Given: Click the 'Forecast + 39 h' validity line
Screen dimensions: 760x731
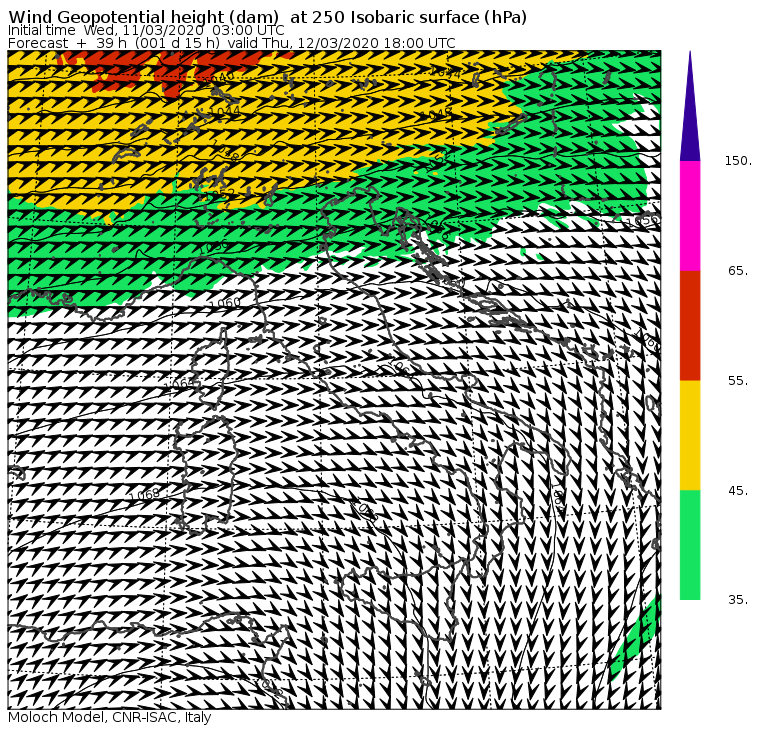Looking at the screenshot, I should (232, 43).
